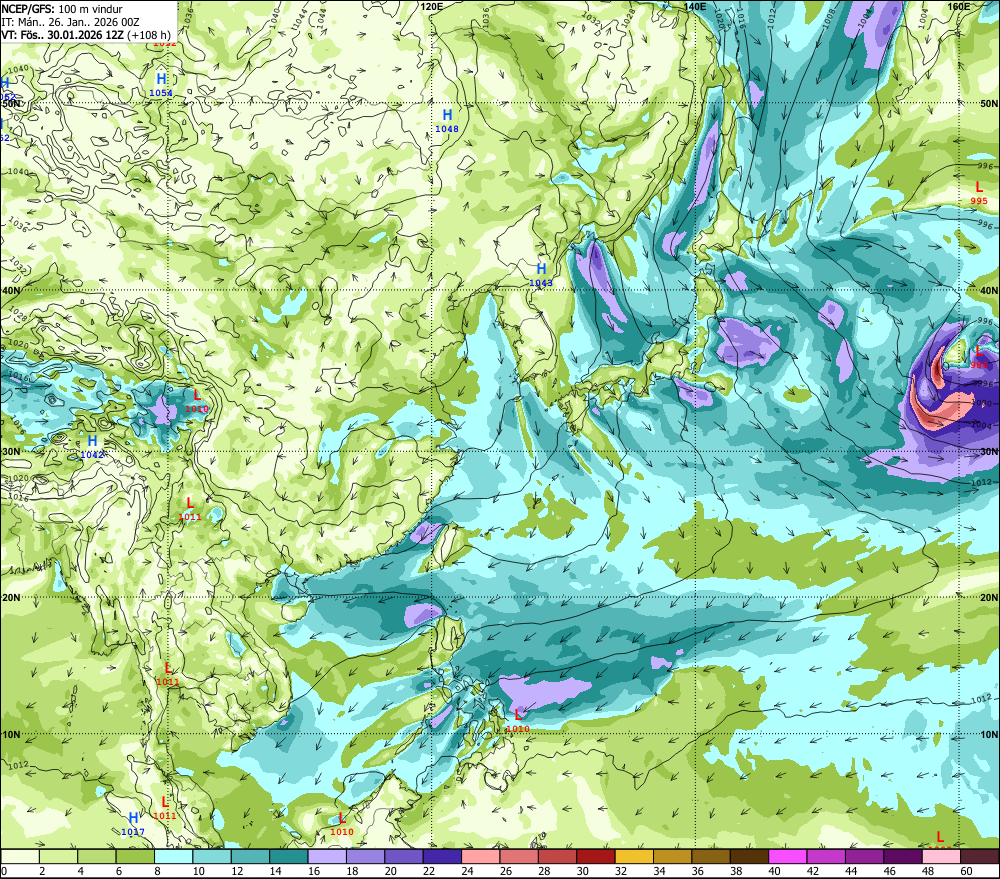1000x879 pixels.
Task: Click legend scale value 16
Action: click(x=314, y=871)
